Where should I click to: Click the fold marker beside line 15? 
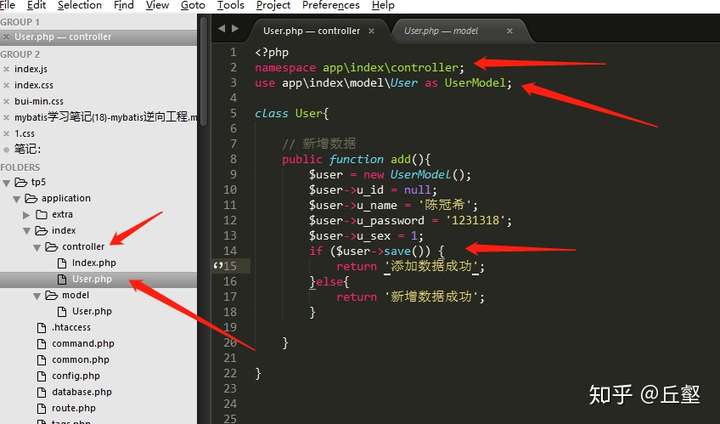218,266
